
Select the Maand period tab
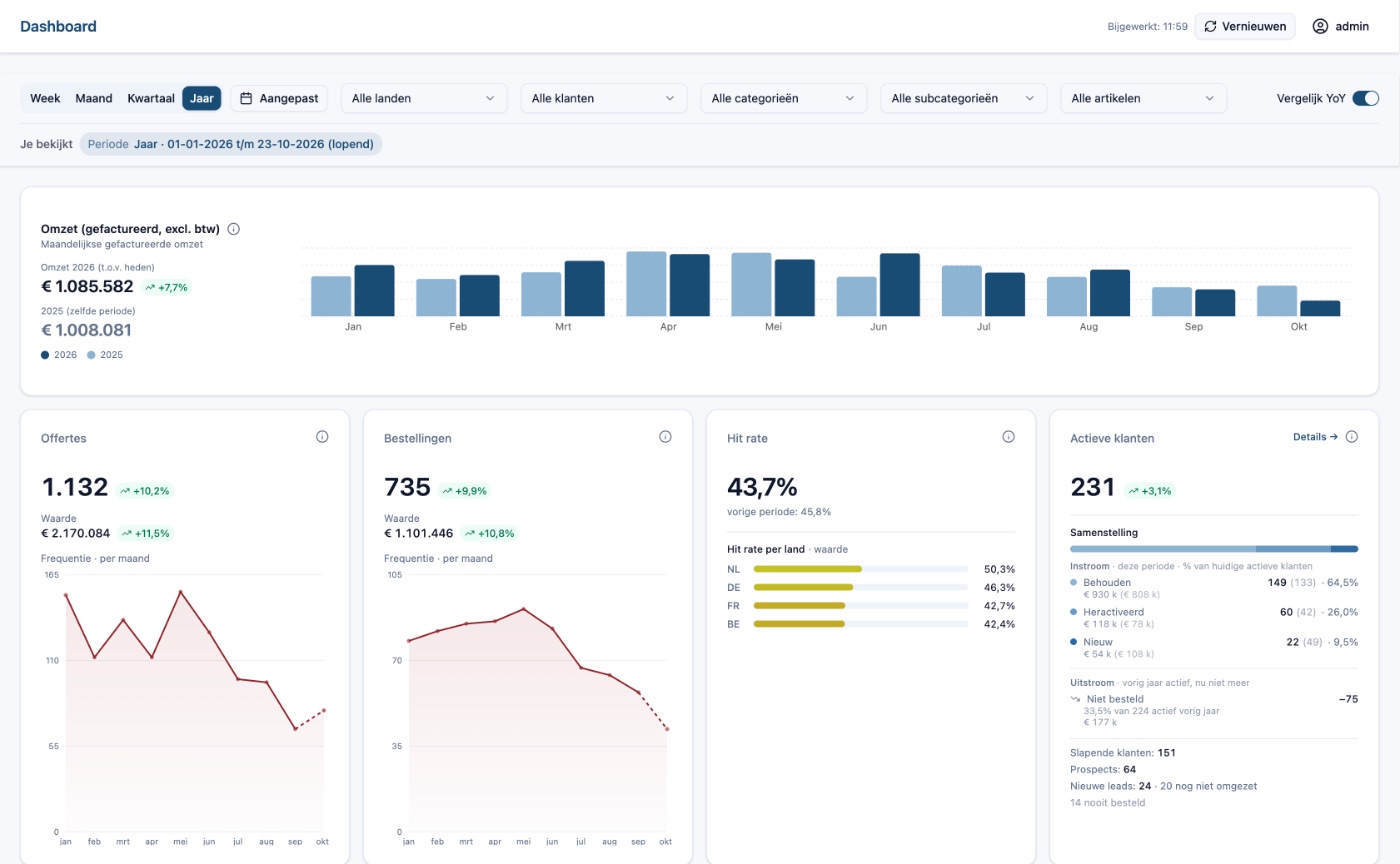(94, 98)
